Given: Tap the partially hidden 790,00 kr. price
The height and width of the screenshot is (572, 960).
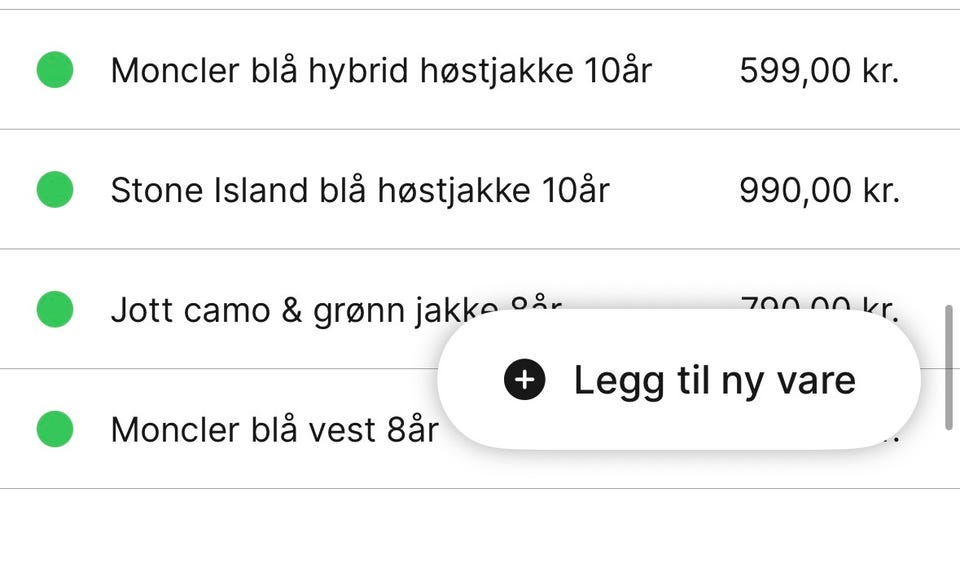Looking at the screenshot, I should pos(819,303).
